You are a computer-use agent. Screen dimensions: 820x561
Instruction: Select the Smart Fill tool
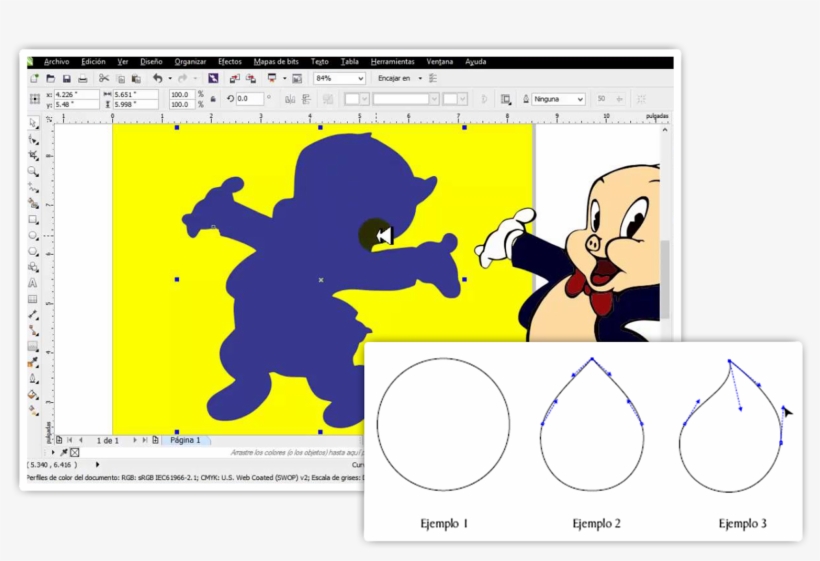(x=33, y=203)
